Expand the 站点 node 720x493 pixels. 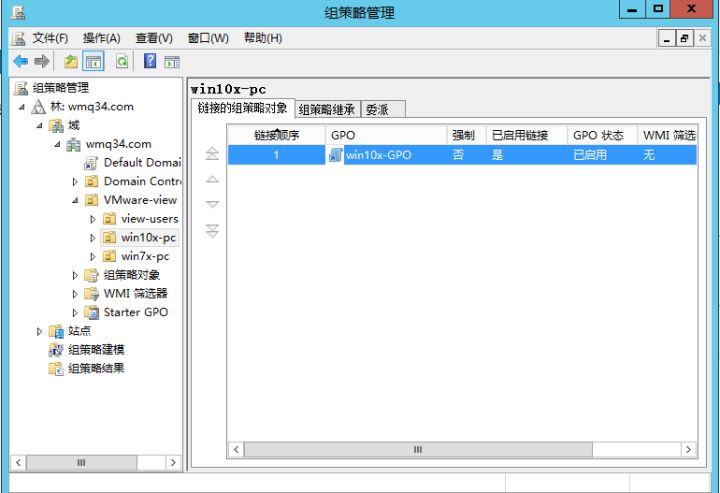pyautogui.click(x=39, y=331)
